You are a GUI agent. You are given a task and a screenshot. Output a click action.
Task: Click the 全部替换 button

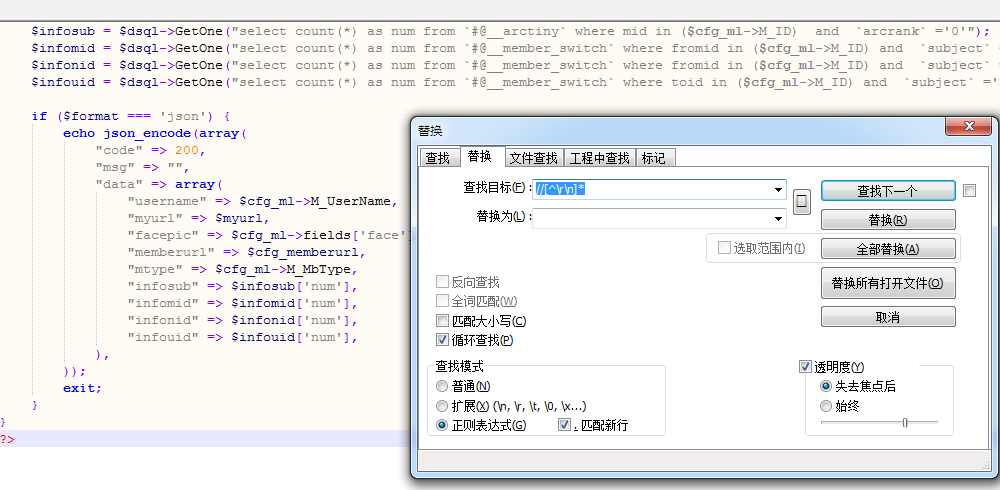click(888, 249)
